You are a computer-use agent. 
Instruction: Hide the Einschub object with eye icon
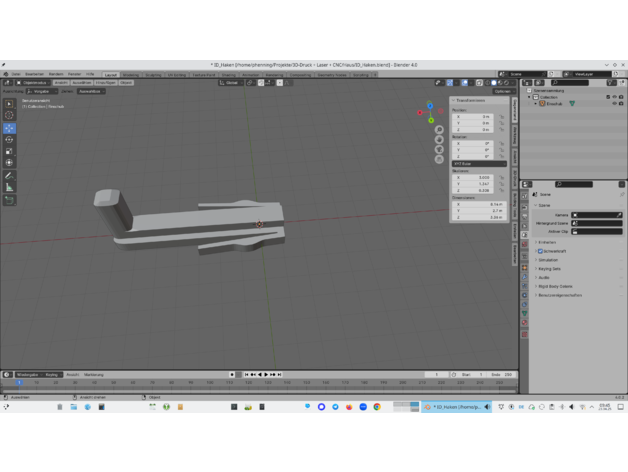(x=614, y=103)
